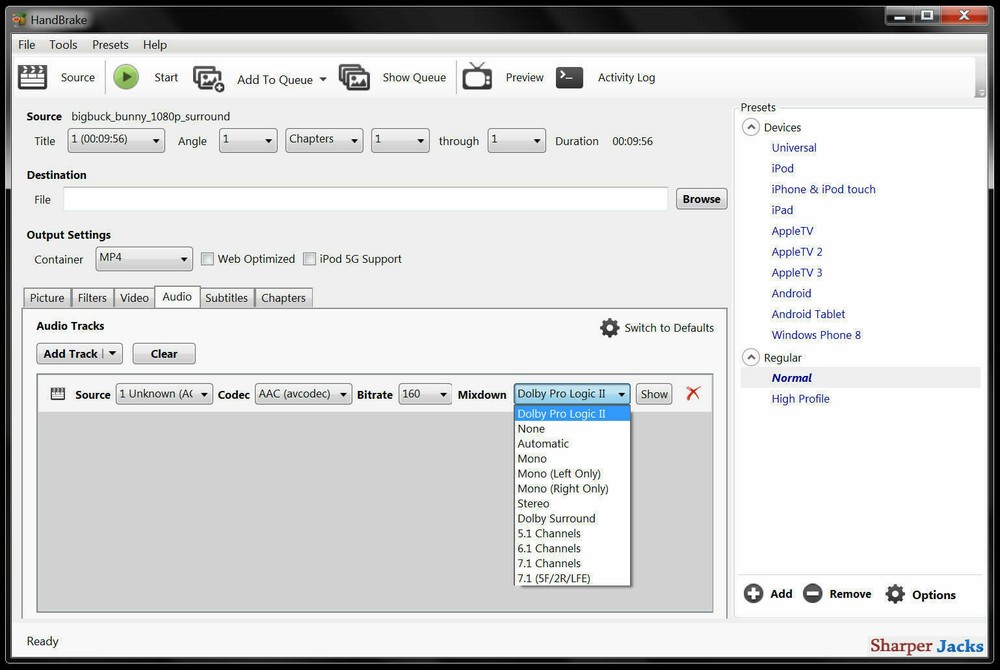Delete the audio track with the red X
The image size is (1000, 670).
pos(694,393)
